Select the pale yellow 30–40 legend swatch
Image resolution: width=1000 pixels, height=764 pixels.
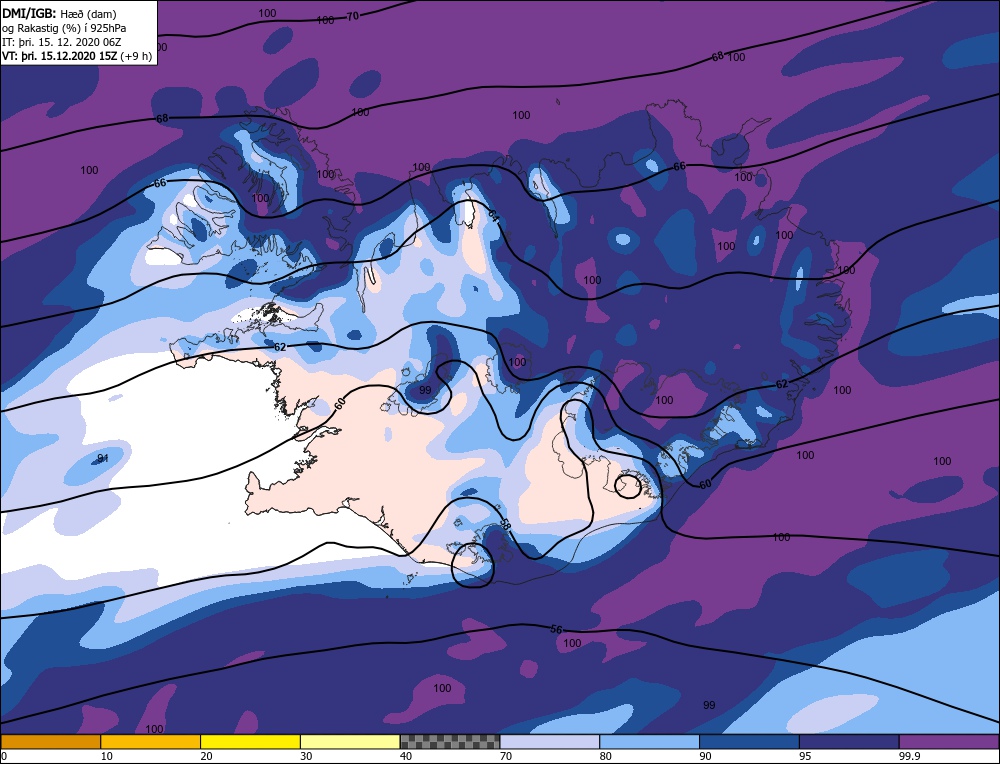pos(350,742)
